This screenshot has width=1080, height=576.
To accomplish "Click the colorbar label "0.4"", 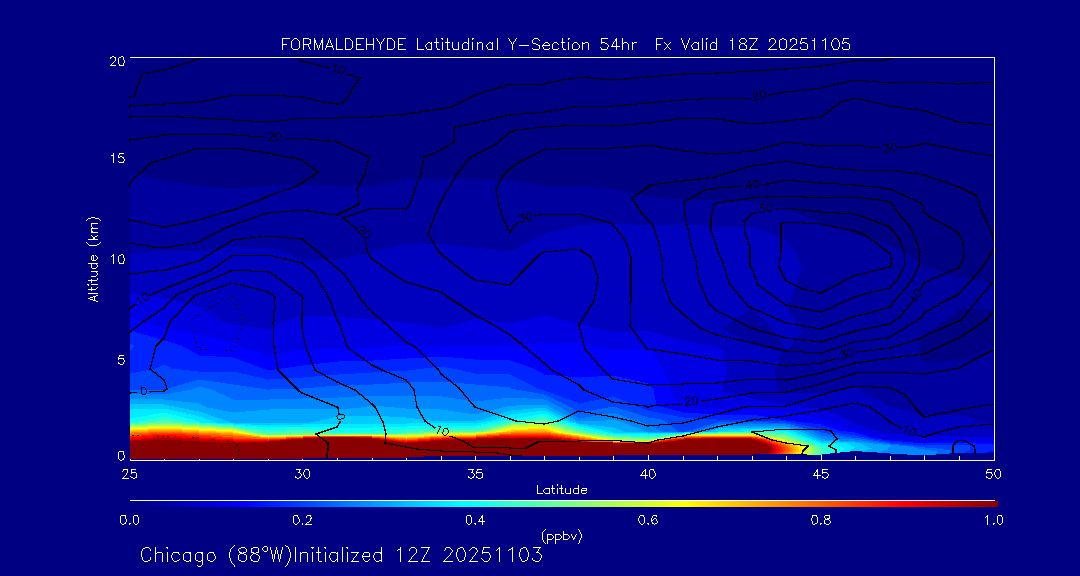I will pos(476,520).
